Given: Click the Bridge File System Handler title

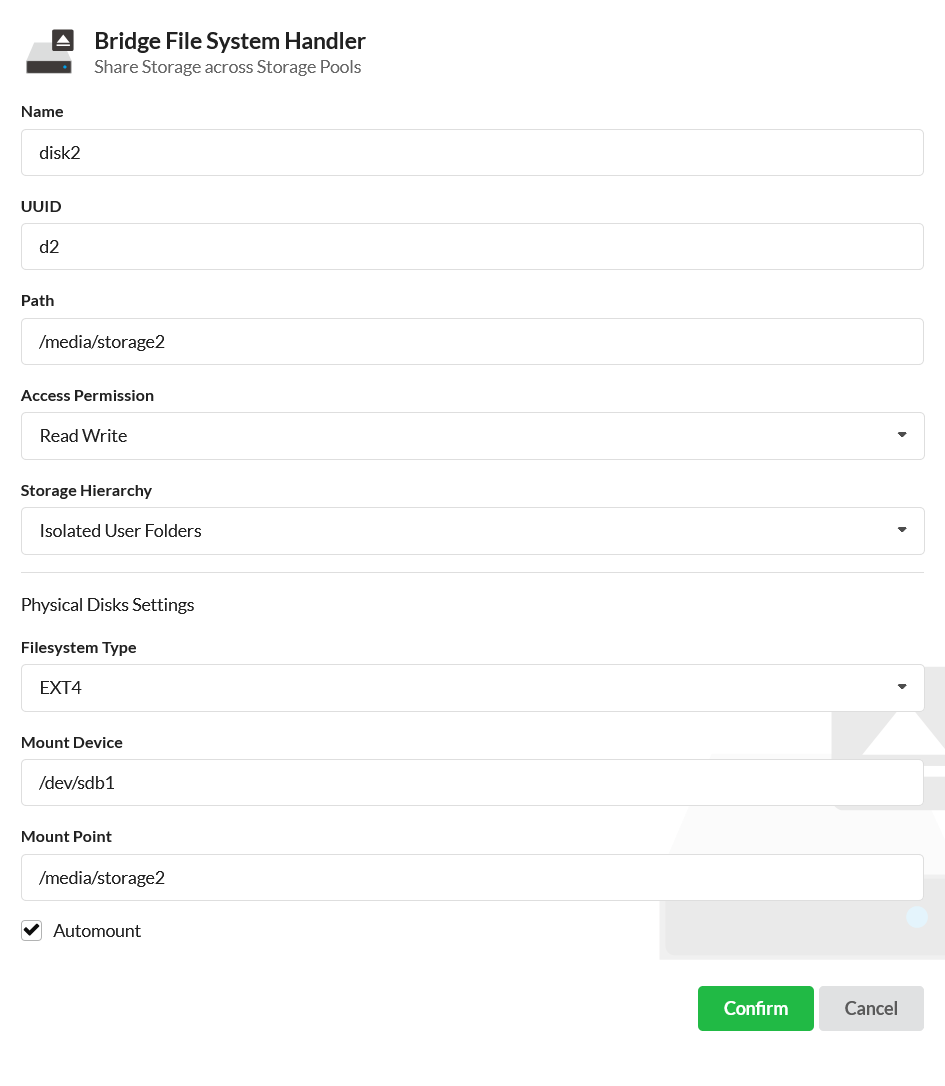Looking at the screenshot, I should click(x=229, y=41).
